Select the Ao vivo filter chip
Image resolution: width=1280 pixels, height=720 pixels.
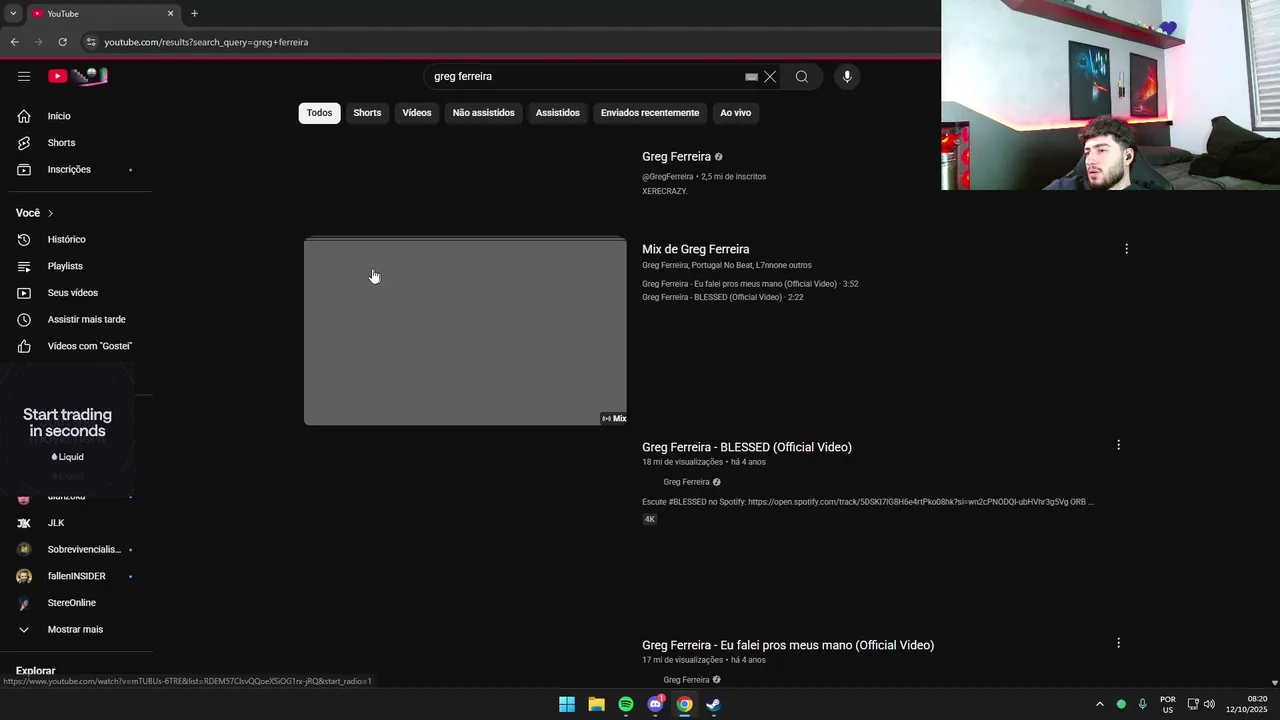pos(735,113)
